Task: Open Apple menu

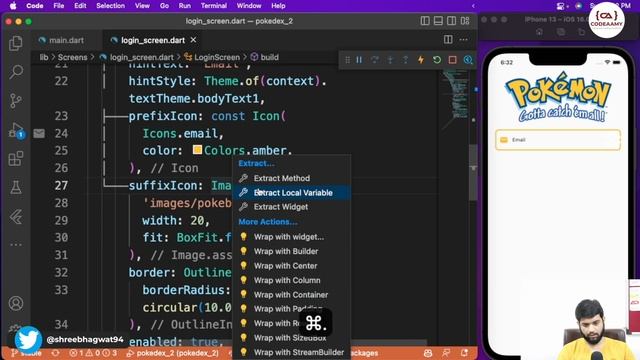Action: click(x=13, y=6)
